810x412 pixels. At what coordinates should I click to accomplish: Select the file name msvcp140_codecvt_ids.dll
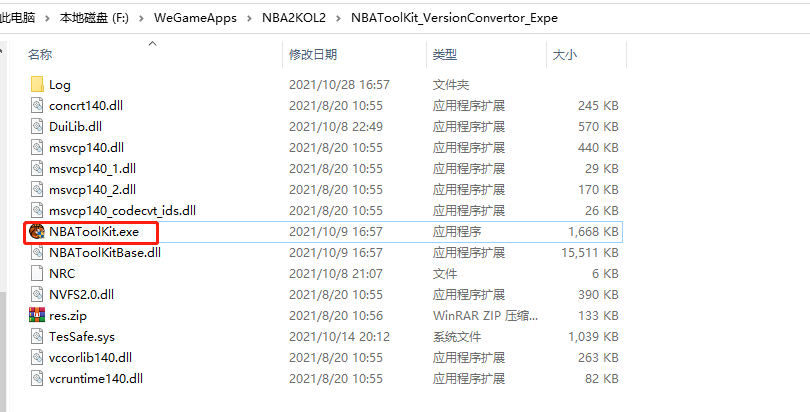(x=122, y=211)
